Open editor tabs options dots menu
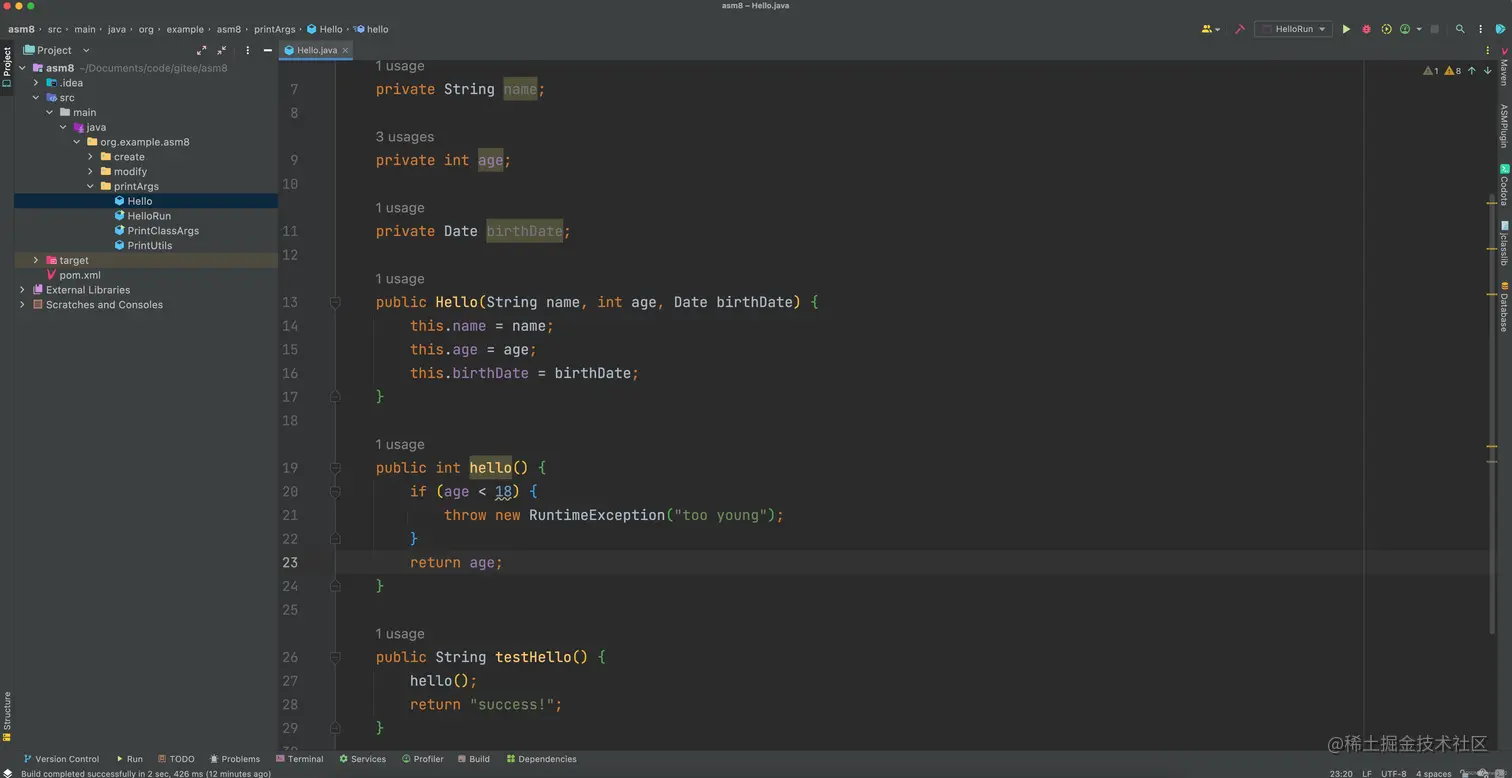The image size is (1512, 778). (1487, 50)
